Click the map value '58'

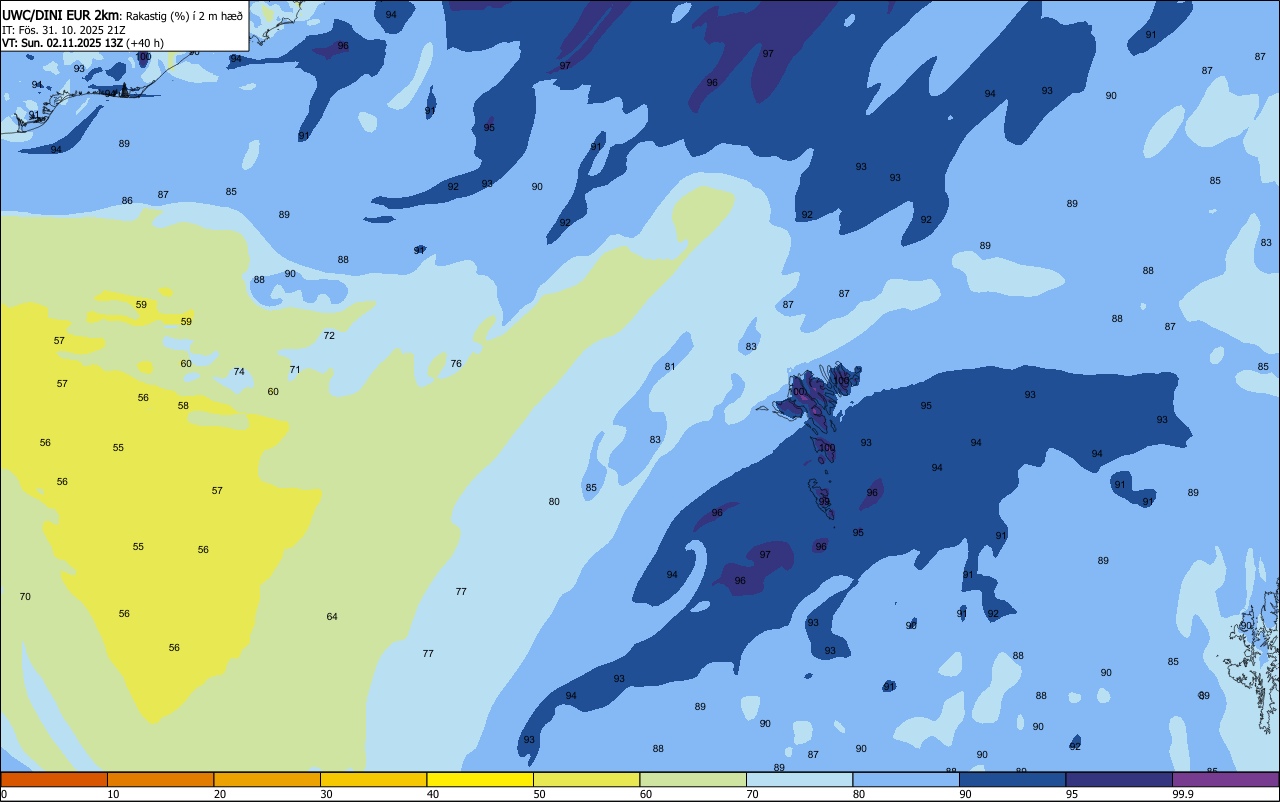tap(183, 406)
